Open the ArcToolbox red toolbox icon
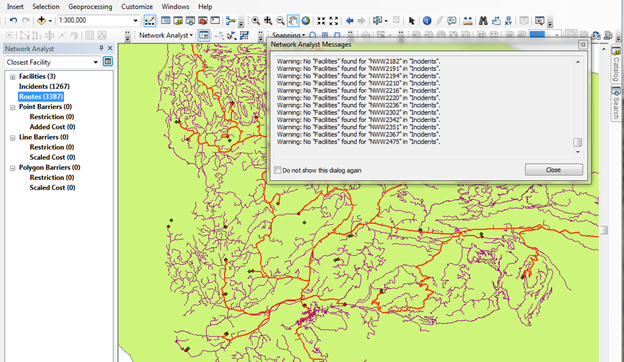The width and height of the screenshot is (624, 362). [203, 20]
